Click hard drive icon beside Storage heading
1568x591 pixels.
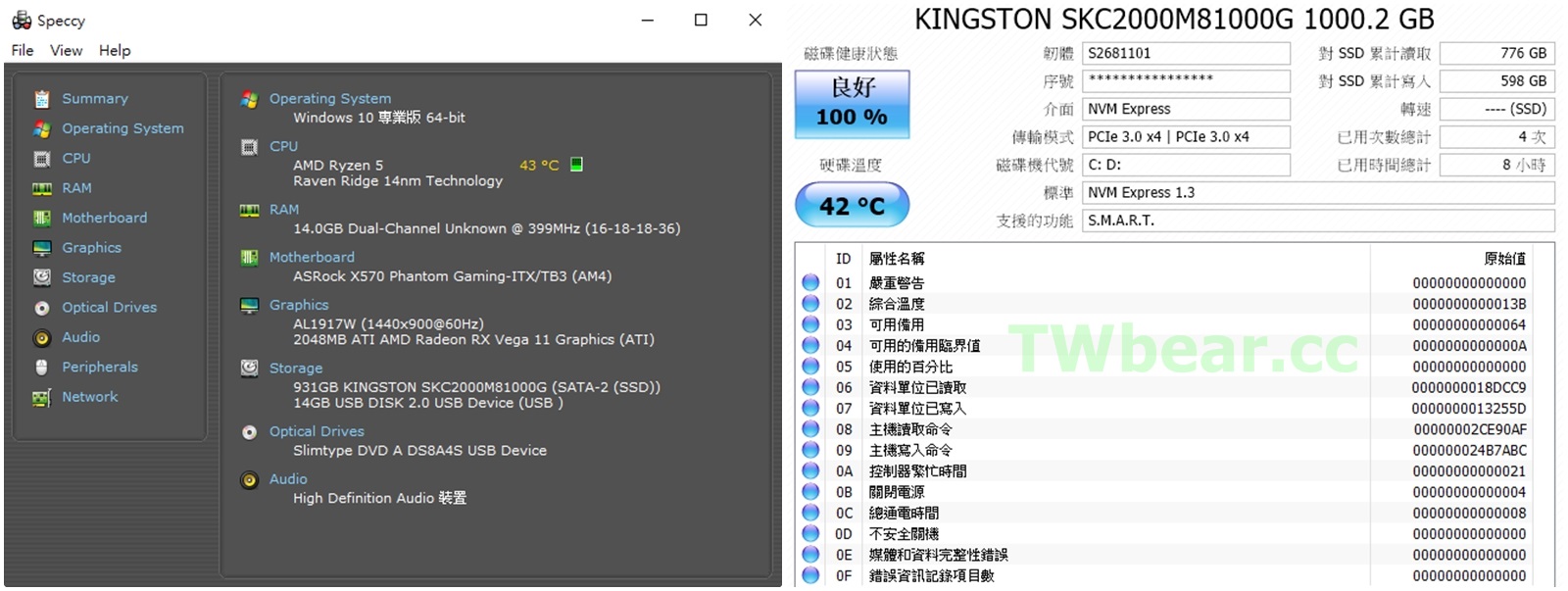(250, 369)
